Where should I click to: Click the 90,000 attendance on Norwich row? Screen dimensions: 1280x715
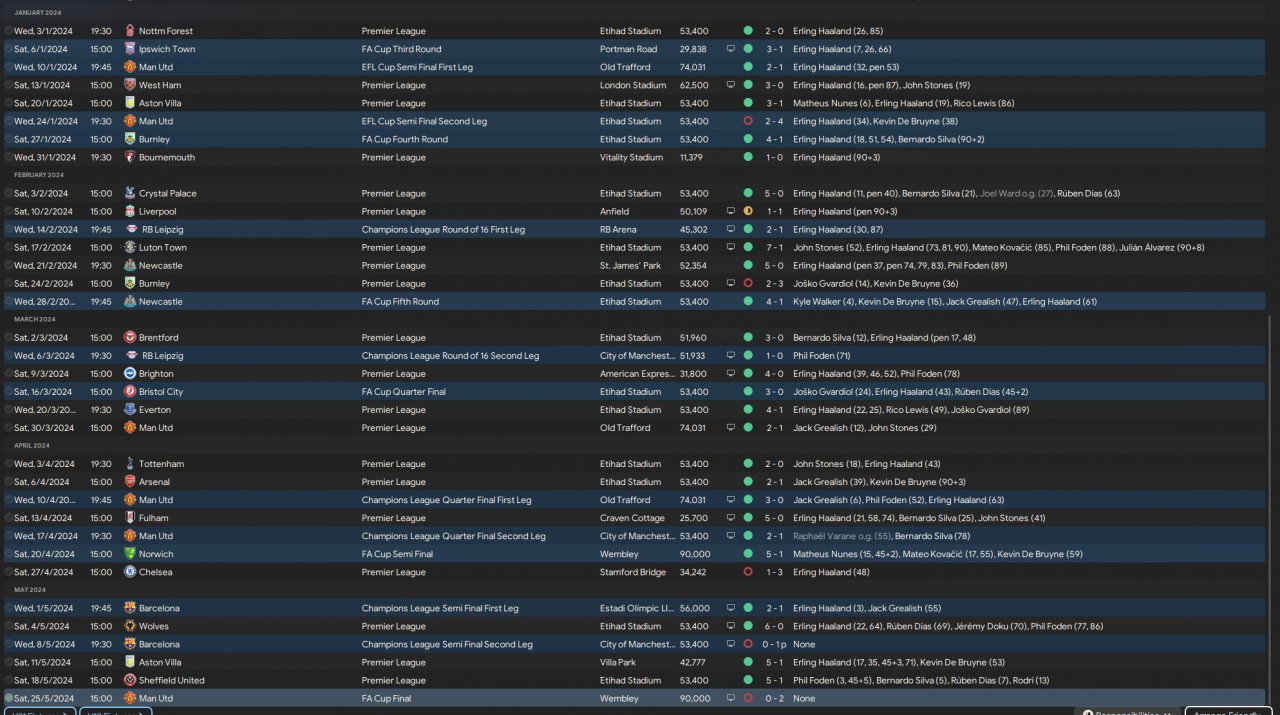[x=694, y=554]
